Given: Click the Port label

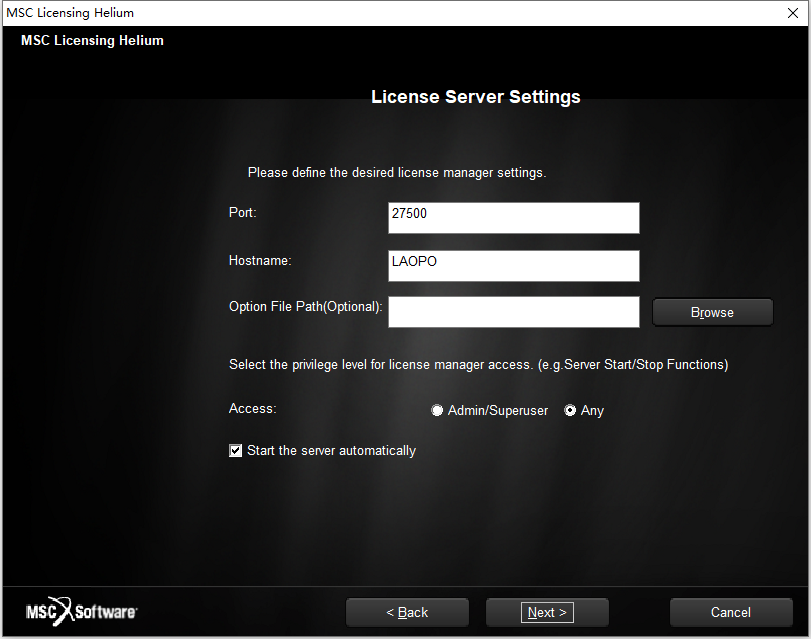Looking at the screenshot, I should (x=243, y=212).
